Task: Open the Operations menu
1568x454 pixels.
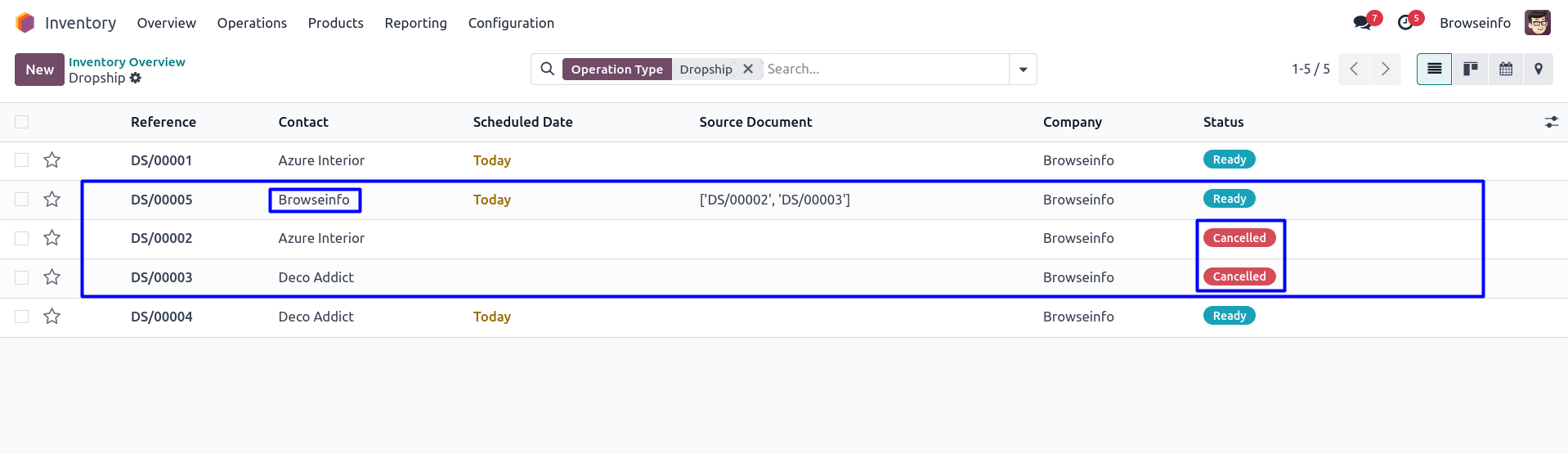Action: (252, 23)
